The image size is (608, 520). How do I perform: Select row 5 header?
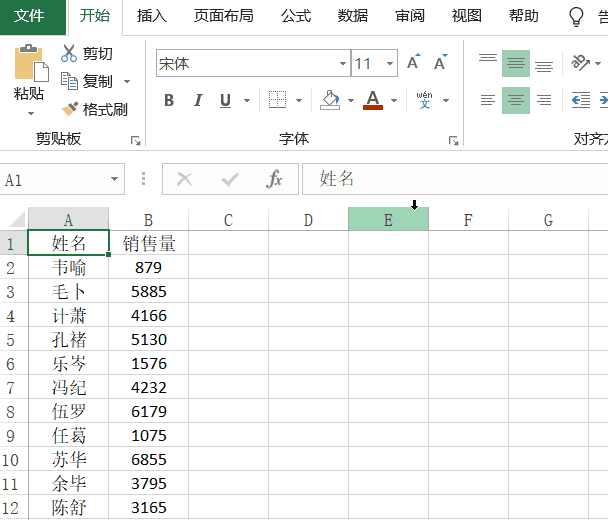[x=14, y=339]
